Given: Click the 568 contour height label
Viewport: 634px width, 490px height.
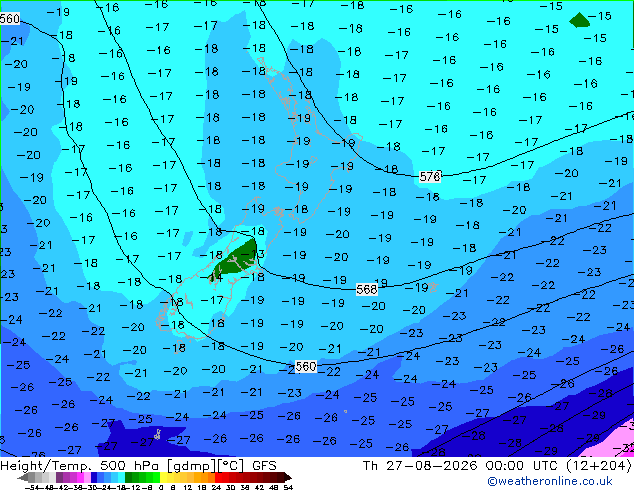Looking at the screenshot, I should 367,289.
